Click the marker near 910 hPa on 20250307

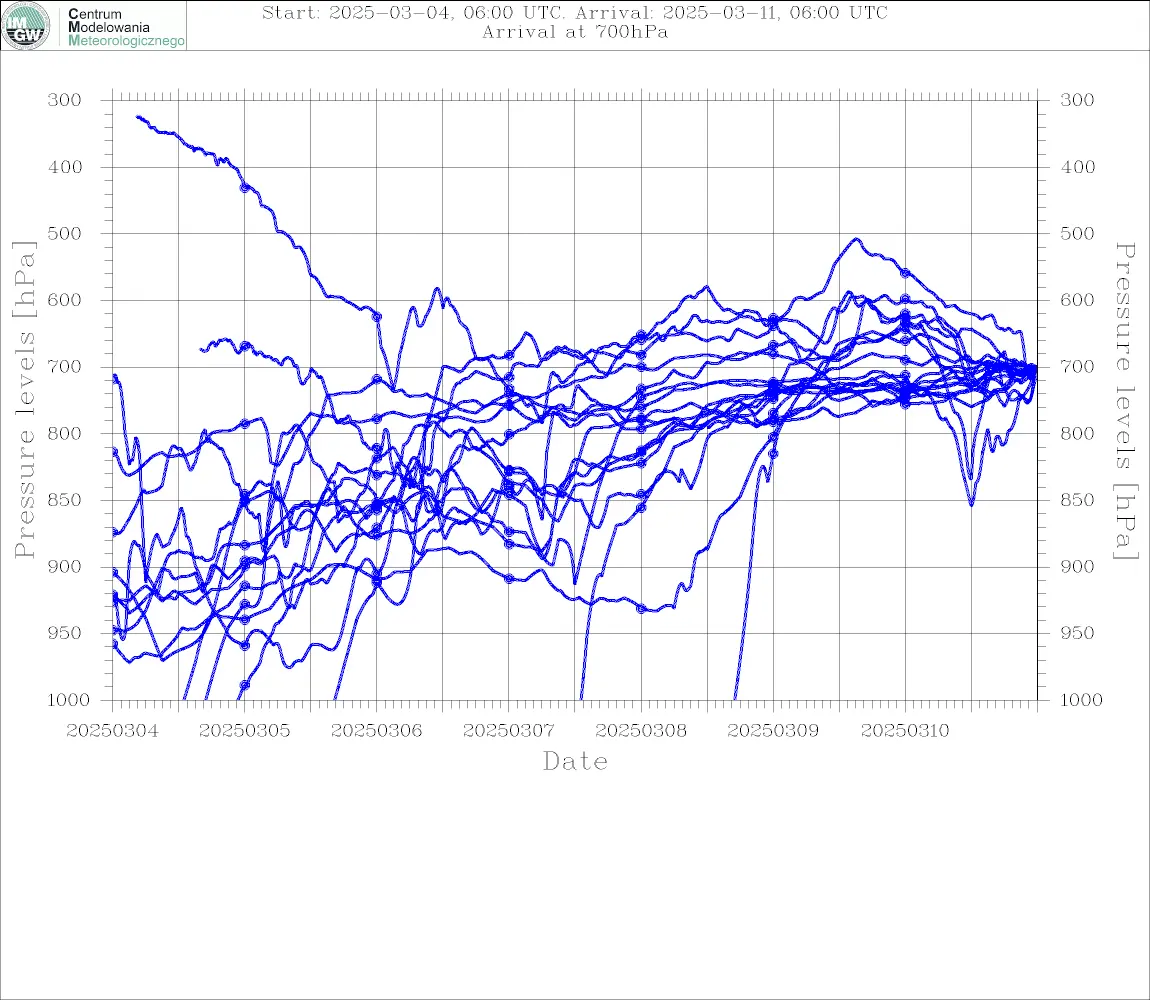[x=509, y=579]
